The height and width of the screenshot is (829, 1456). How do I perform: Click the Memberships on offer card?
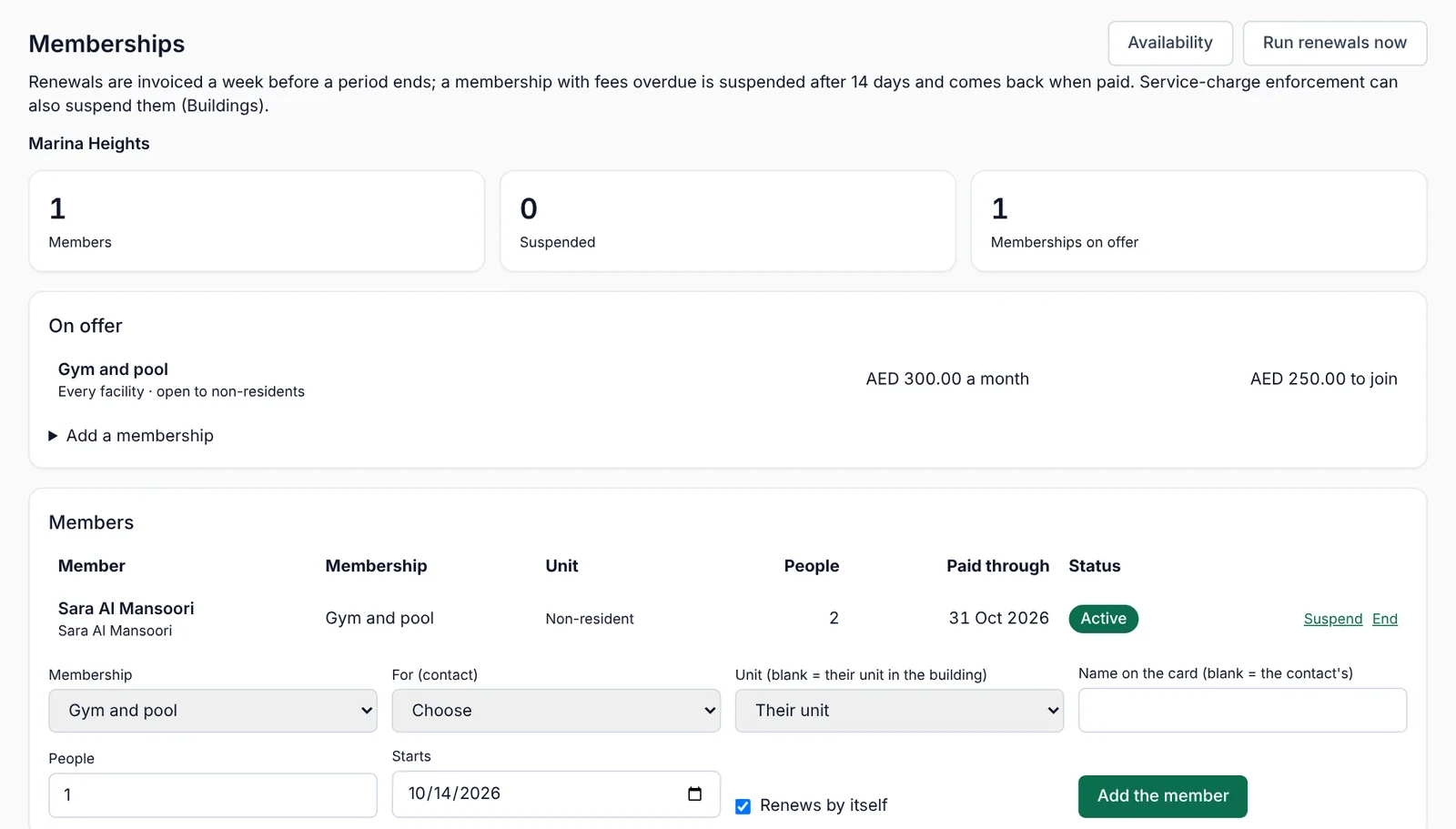point(1198,221)
